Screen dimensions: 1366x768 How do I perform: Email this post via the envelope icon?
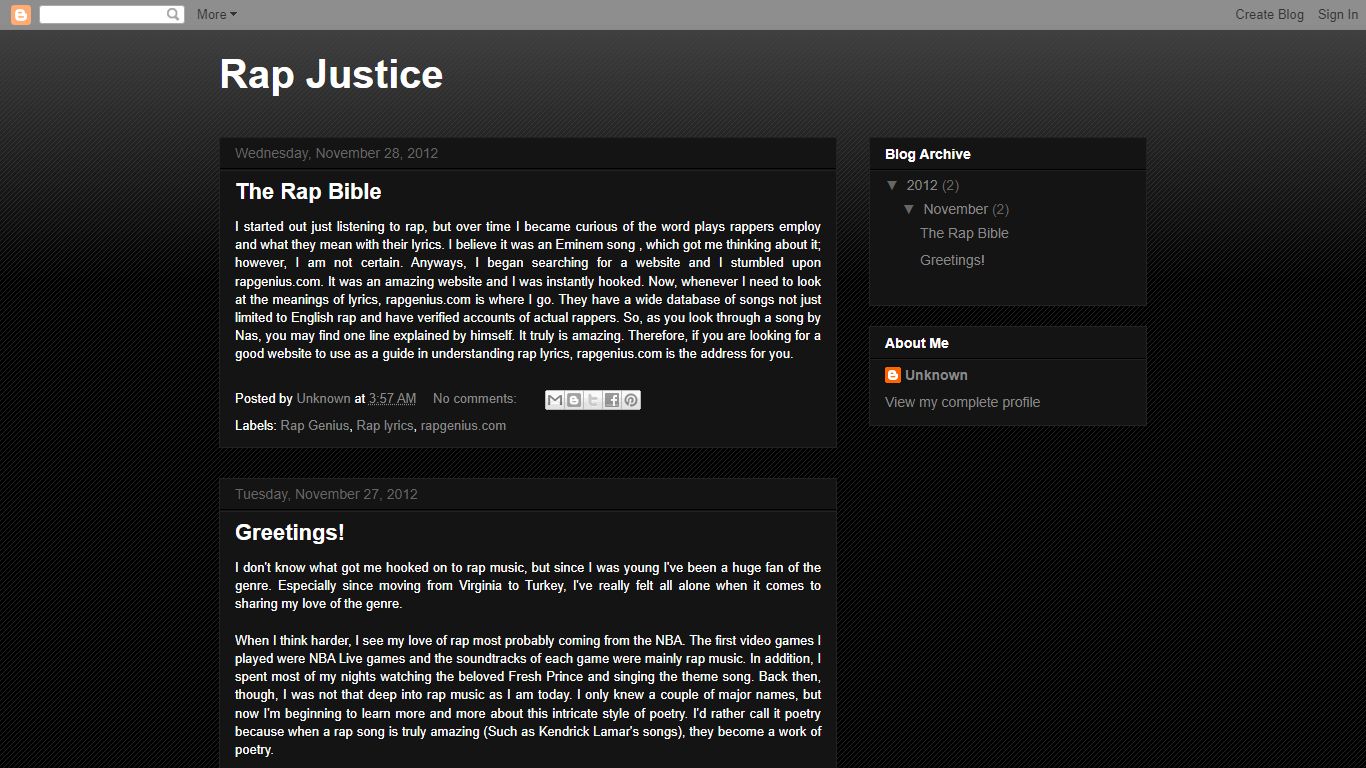pos(555,400)
